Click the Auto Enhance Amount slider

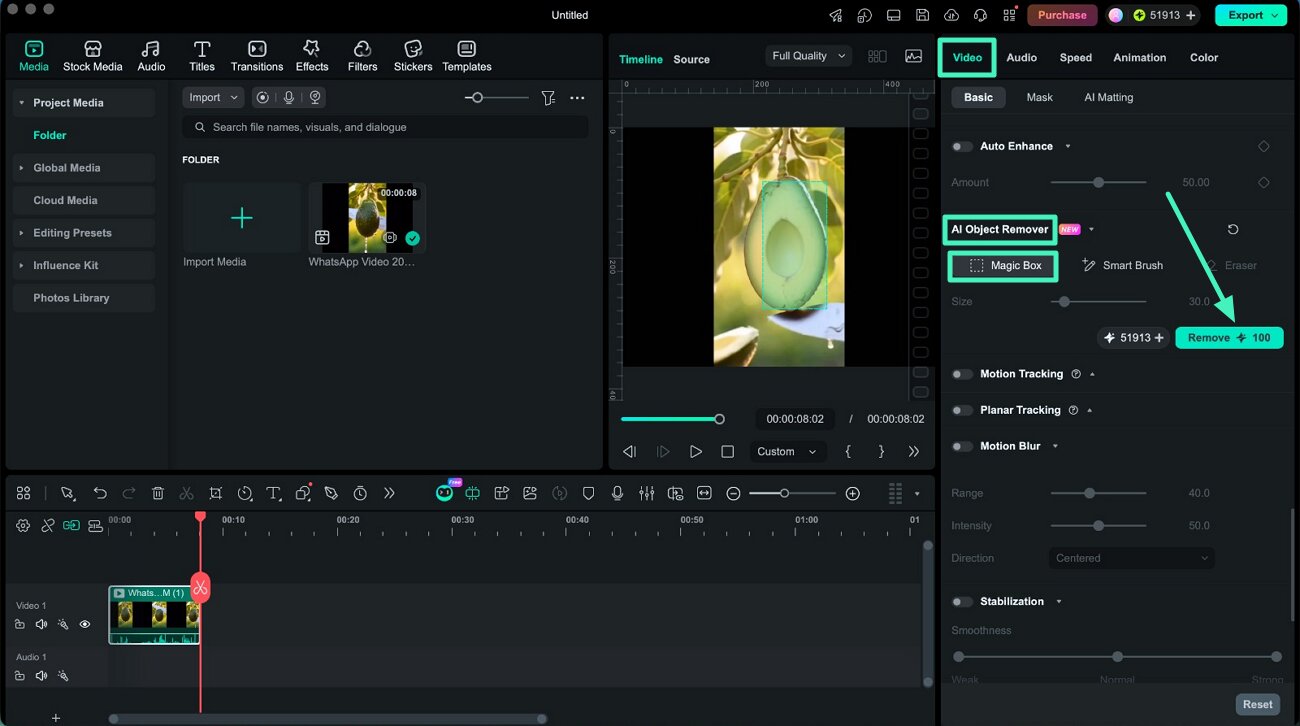[x=1098, y=182]
